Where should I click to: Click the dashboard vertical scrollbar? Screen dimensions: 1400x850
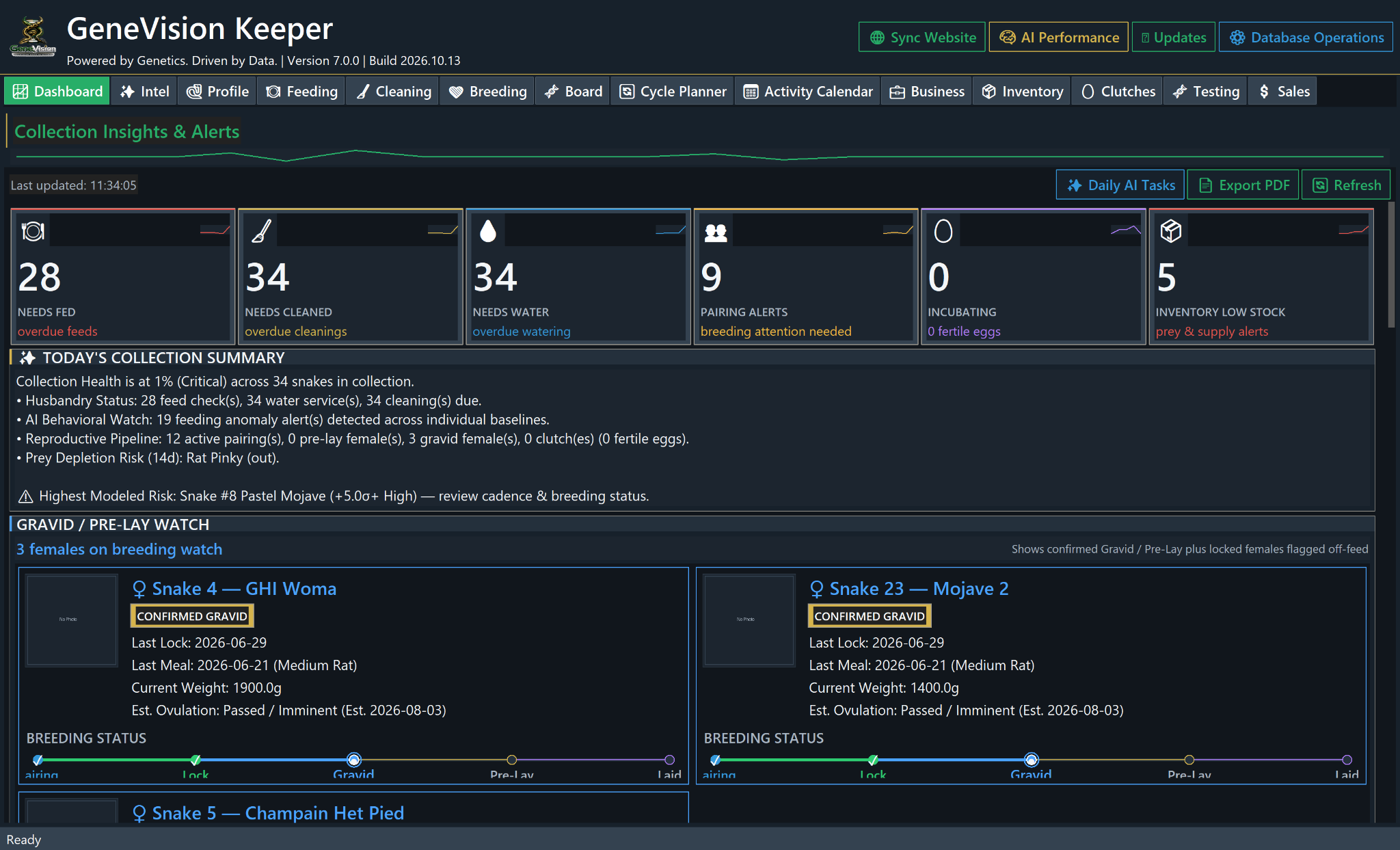point(1391,265)
